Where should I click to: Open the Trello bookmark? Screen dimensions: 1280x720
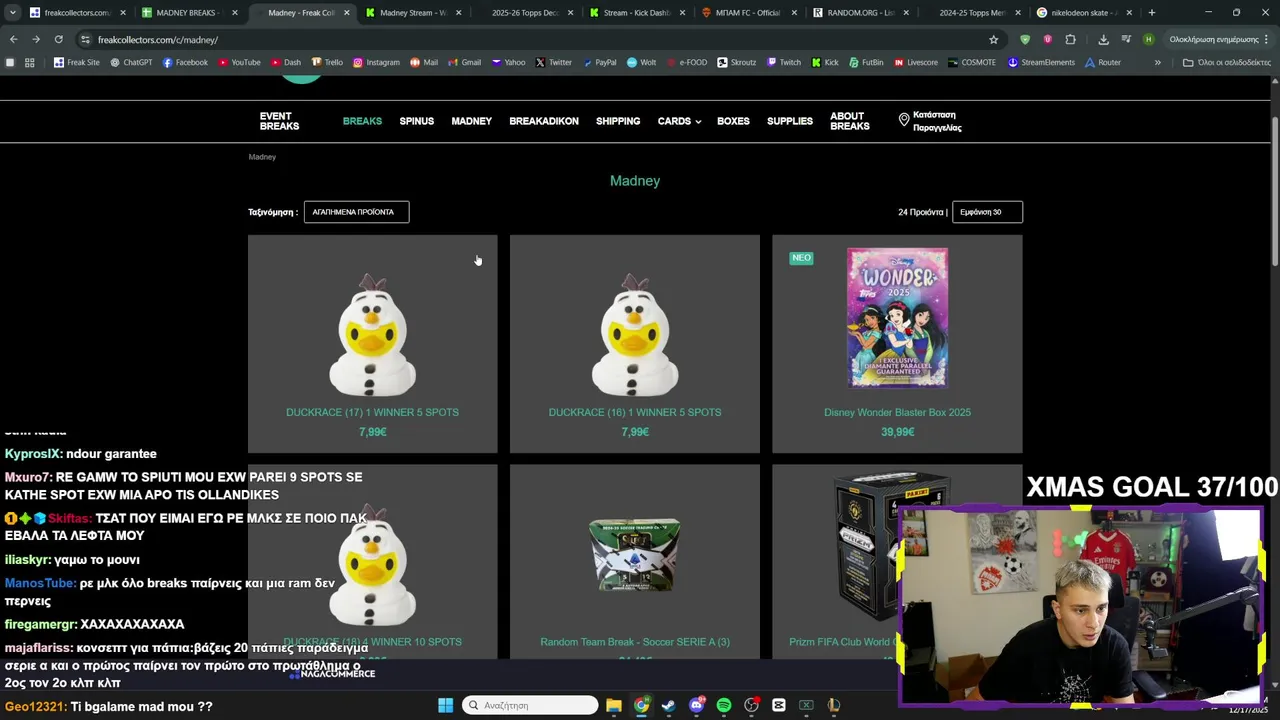327,62
